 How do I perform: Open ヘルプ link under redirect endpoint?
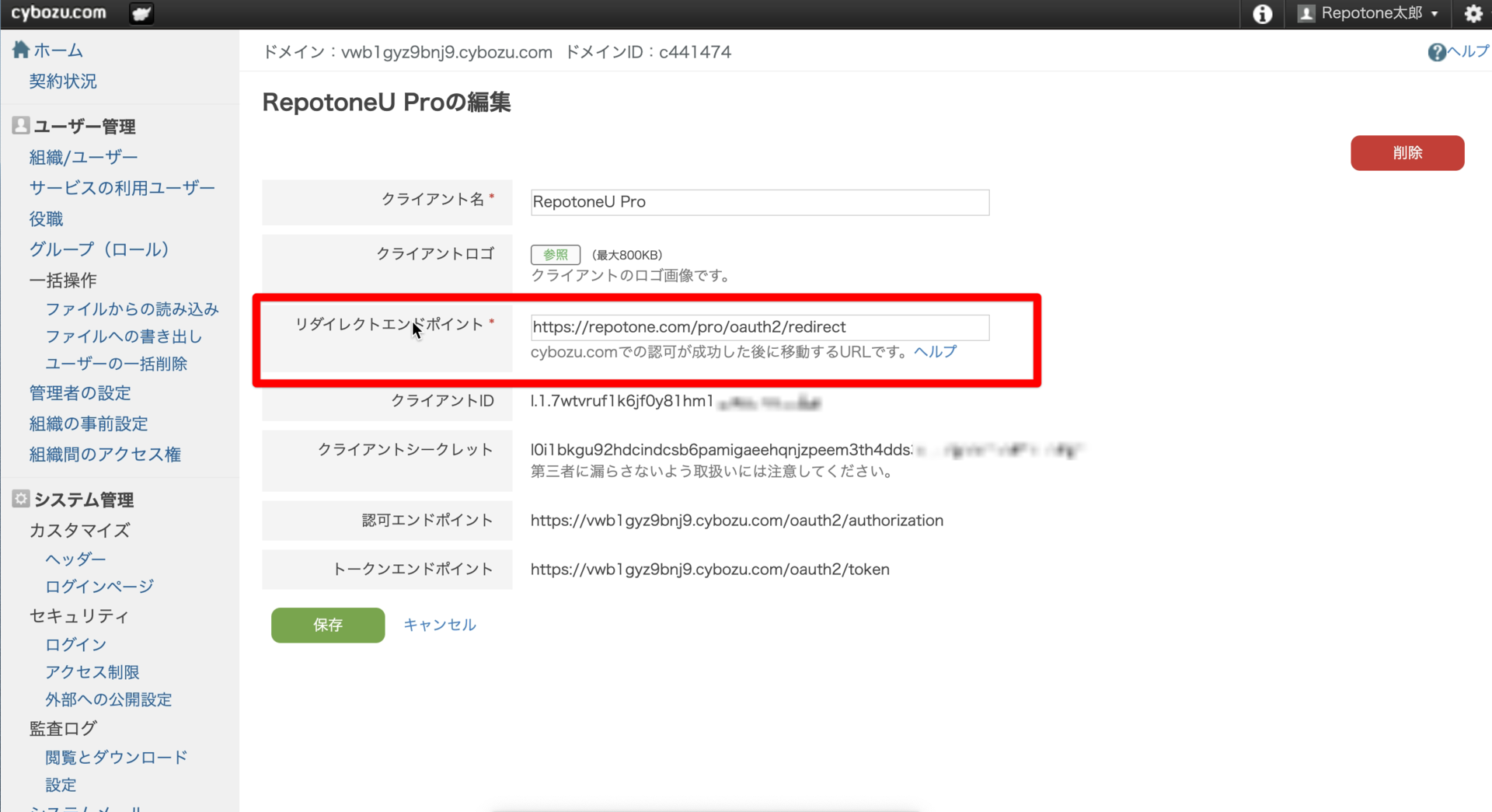935,351
